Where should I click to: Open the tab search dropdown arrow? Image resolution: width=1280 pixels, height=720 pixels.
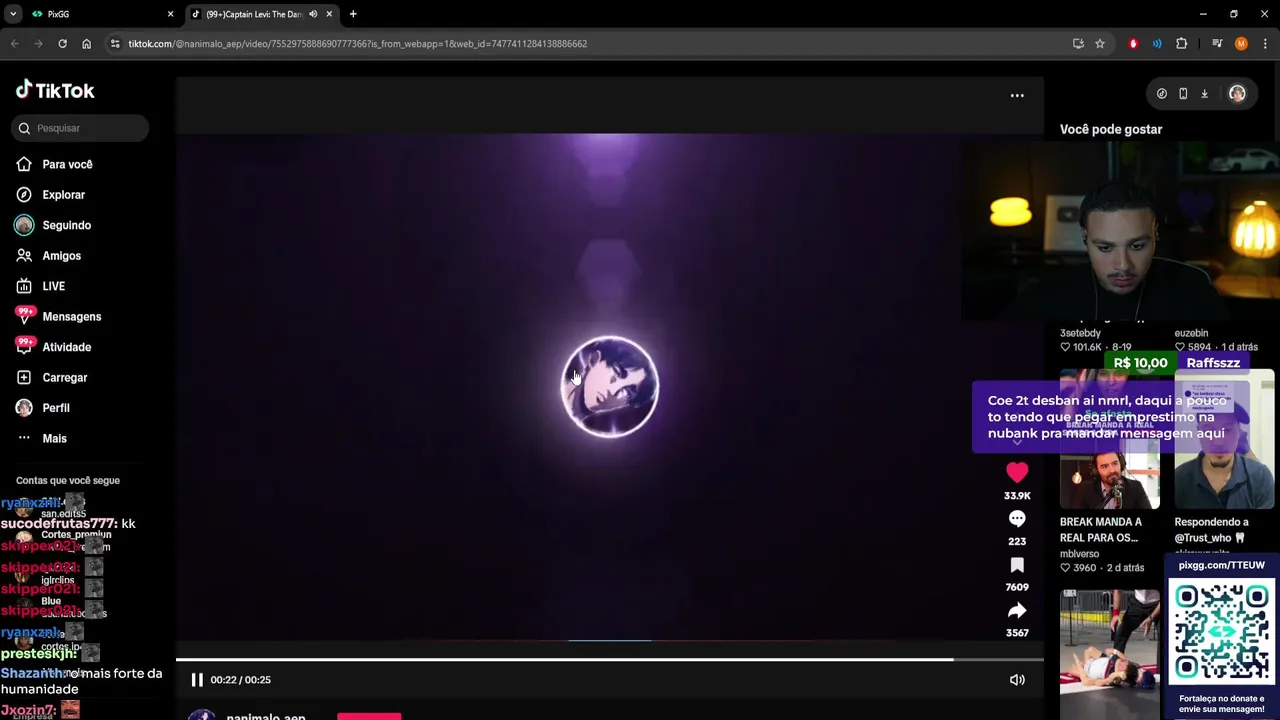(x=13, y=14)
